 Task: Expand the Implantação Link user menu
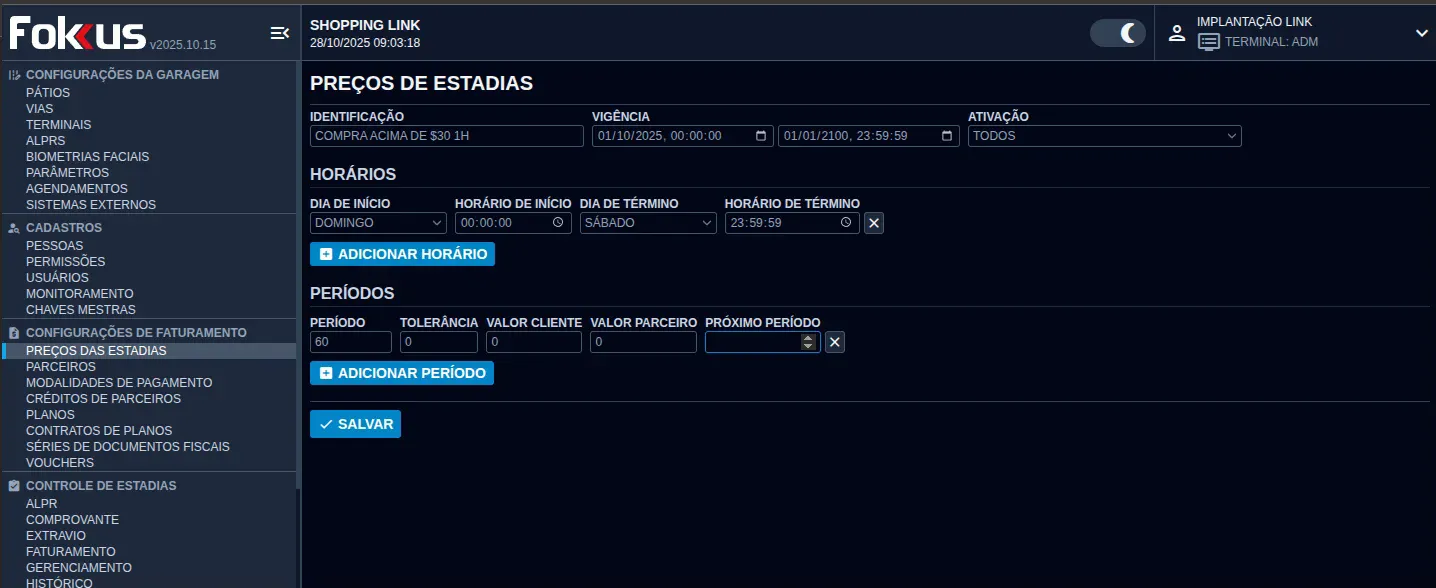coord(1421,33)
